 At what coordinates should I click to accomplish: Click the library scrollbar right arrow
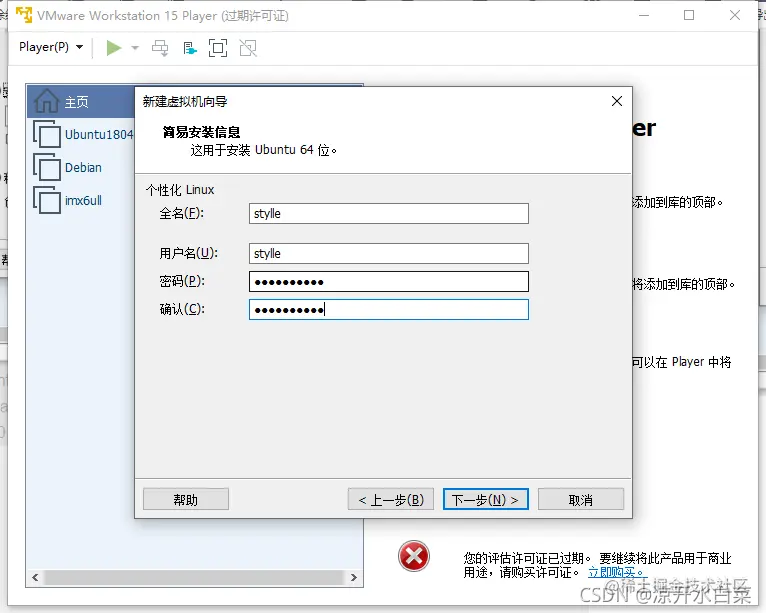point(354,577)
